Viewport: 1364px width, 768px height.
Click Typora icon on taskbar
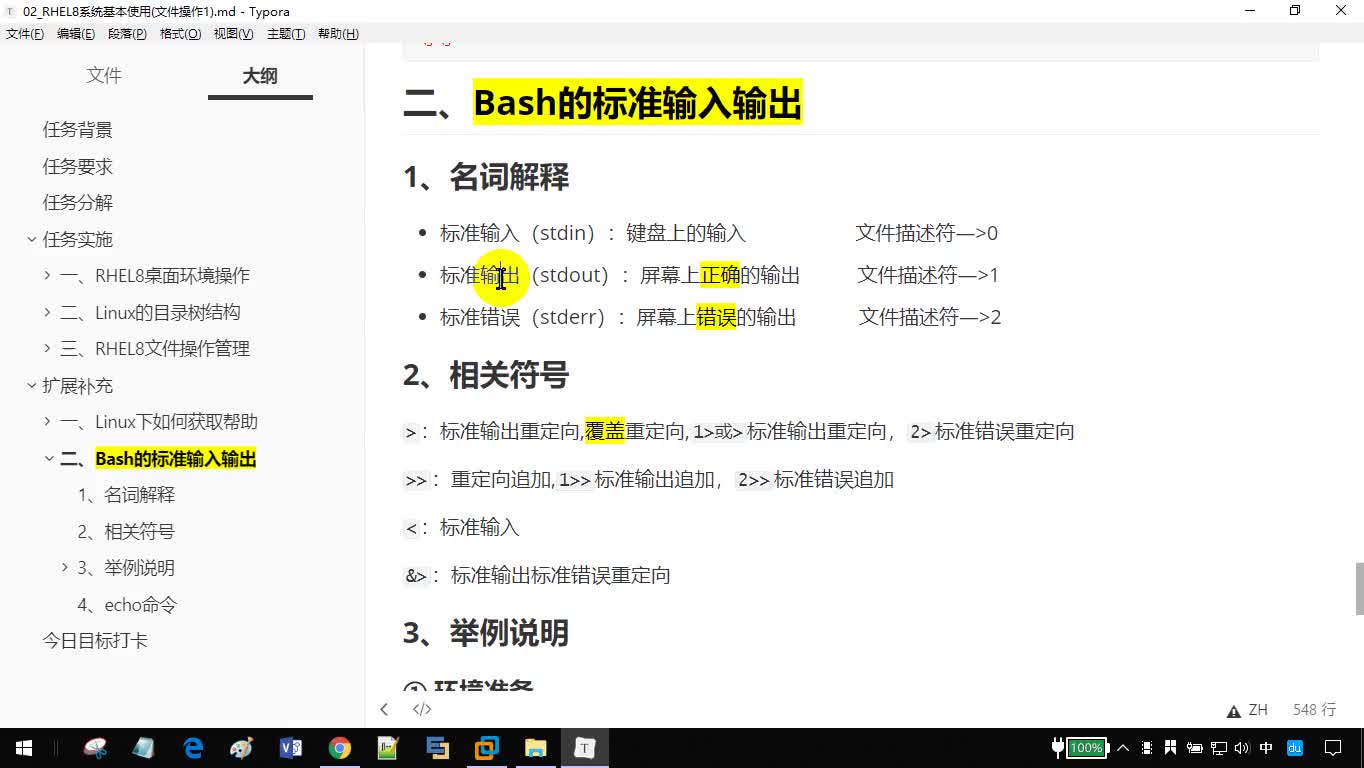(585, 748)
